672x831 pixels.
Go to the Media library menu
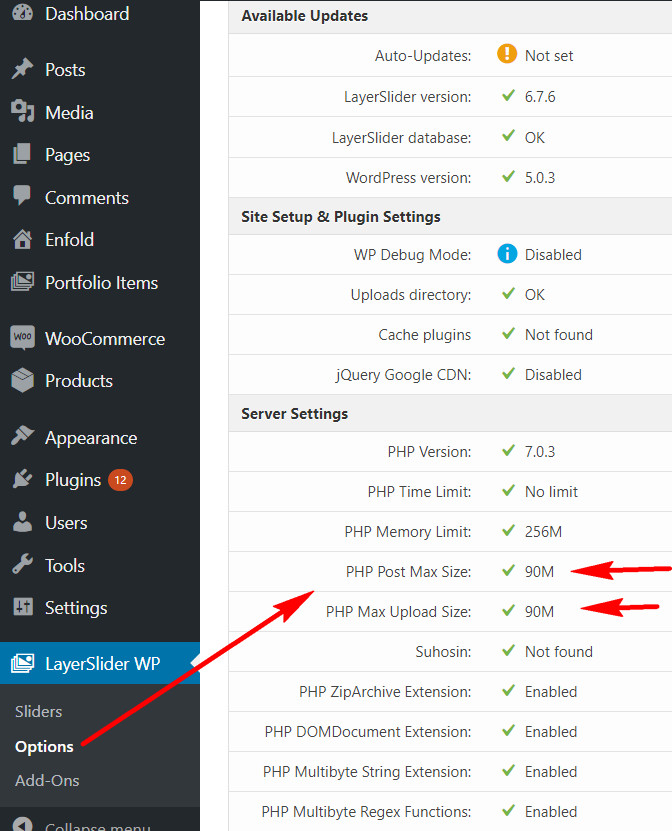tap(69, 112)
